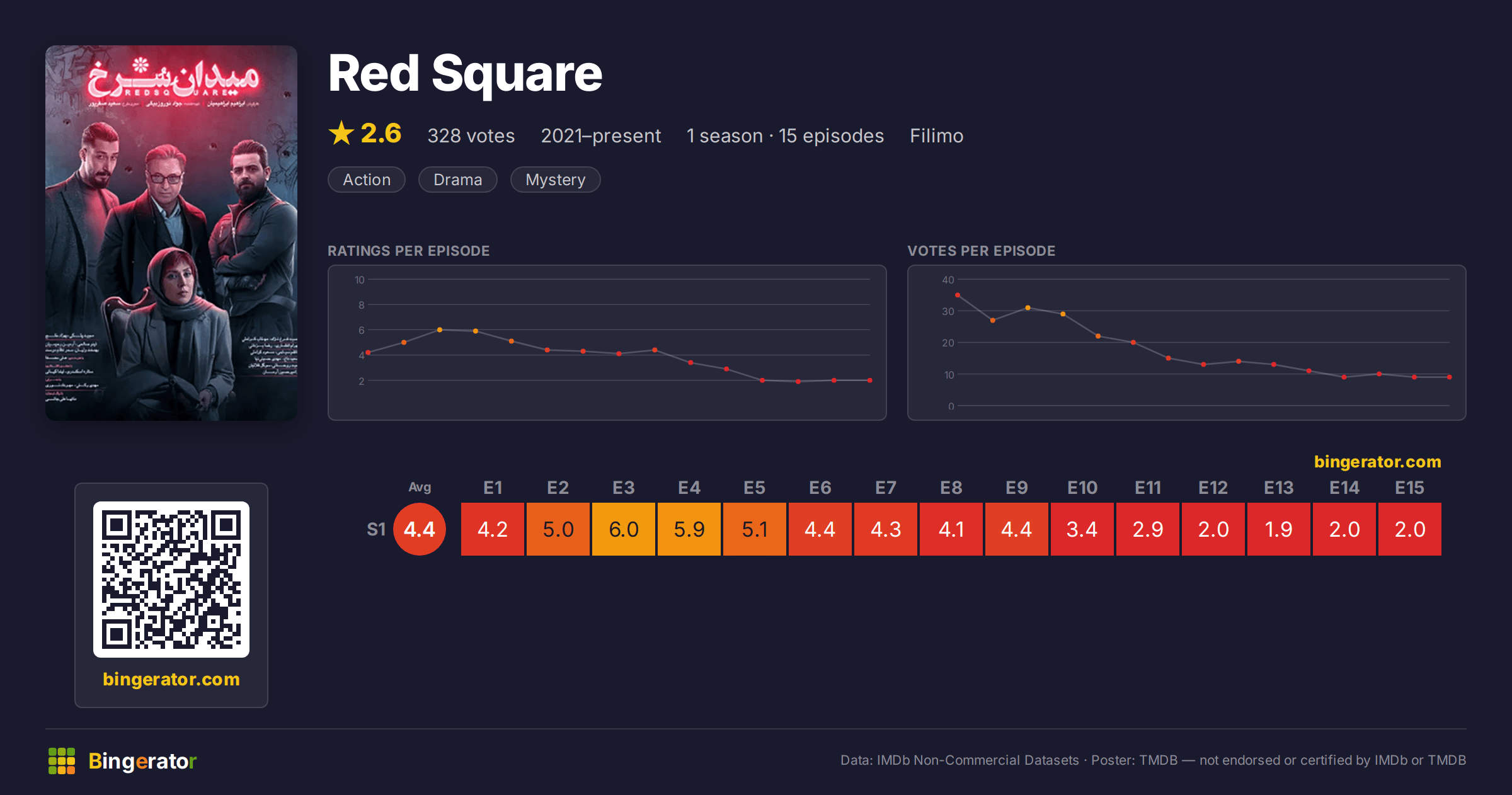
Task: Click the E10 cell rated 3.4
Action: pyautogui.click(x=1082, y=529)
